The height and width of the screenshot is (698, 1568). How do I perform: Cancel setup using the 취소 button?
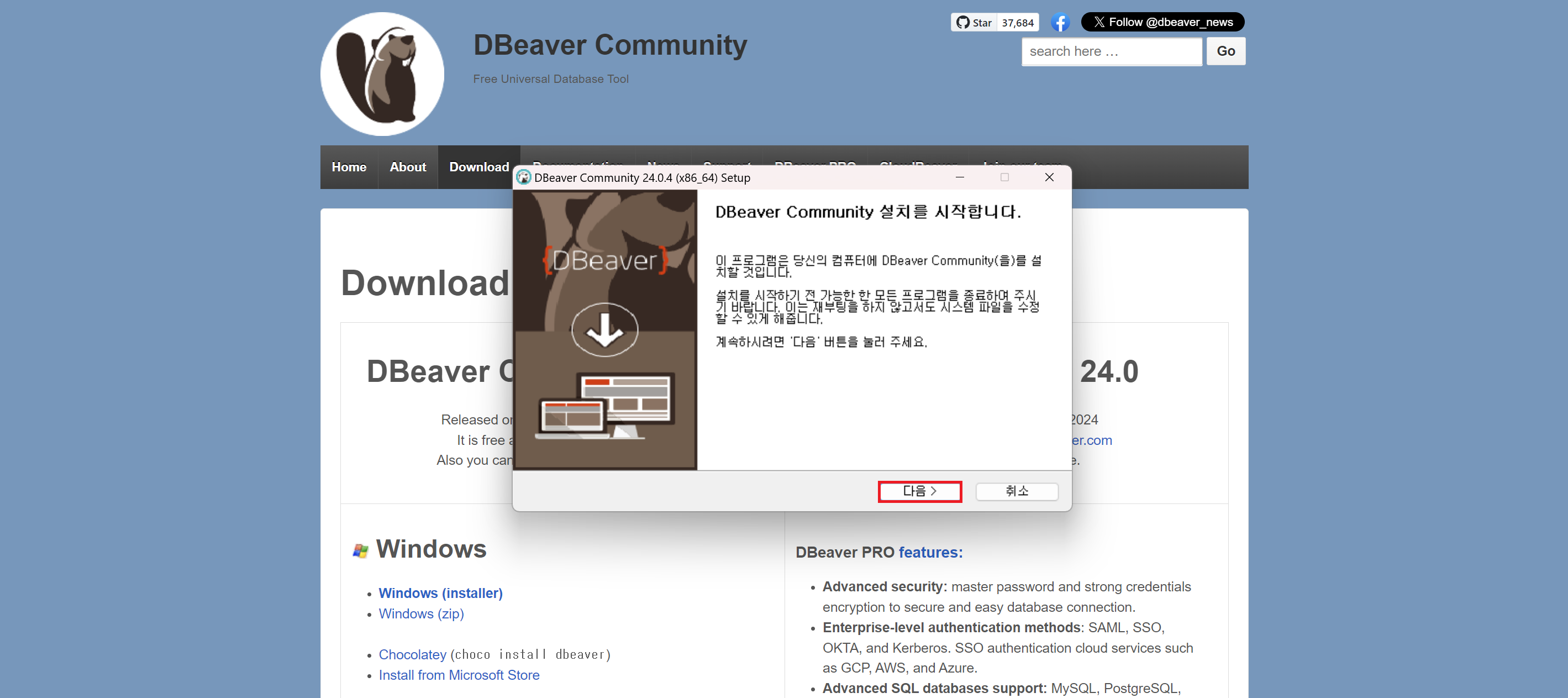coord(1016,491)
